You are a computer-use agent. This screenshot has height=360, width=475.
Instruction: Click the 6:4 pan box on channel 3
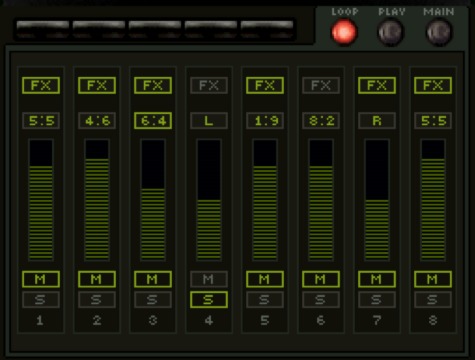pos(153,120)
